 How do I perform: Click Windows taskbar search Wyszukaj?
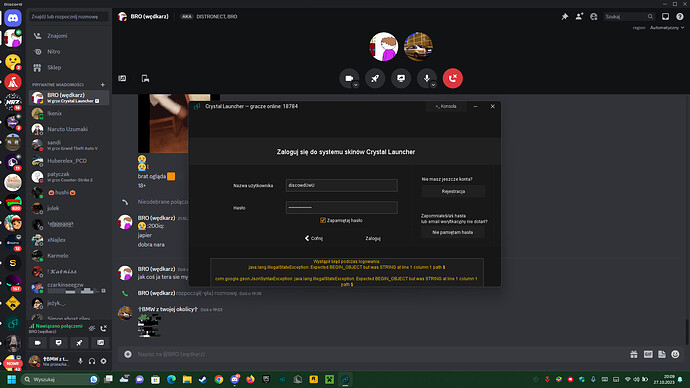point(59,379)
